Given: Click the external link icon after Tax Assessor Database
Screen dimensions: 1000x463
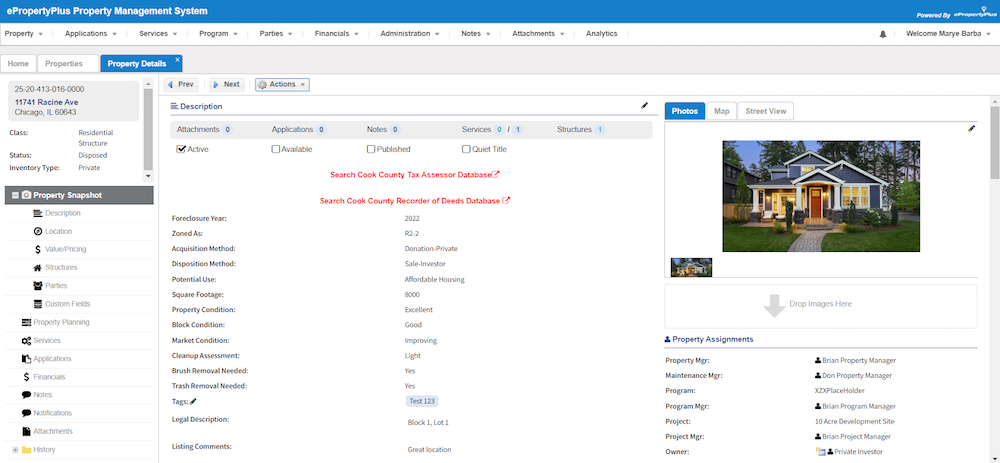Looking at the screenshot, I should tap(496, 174).
